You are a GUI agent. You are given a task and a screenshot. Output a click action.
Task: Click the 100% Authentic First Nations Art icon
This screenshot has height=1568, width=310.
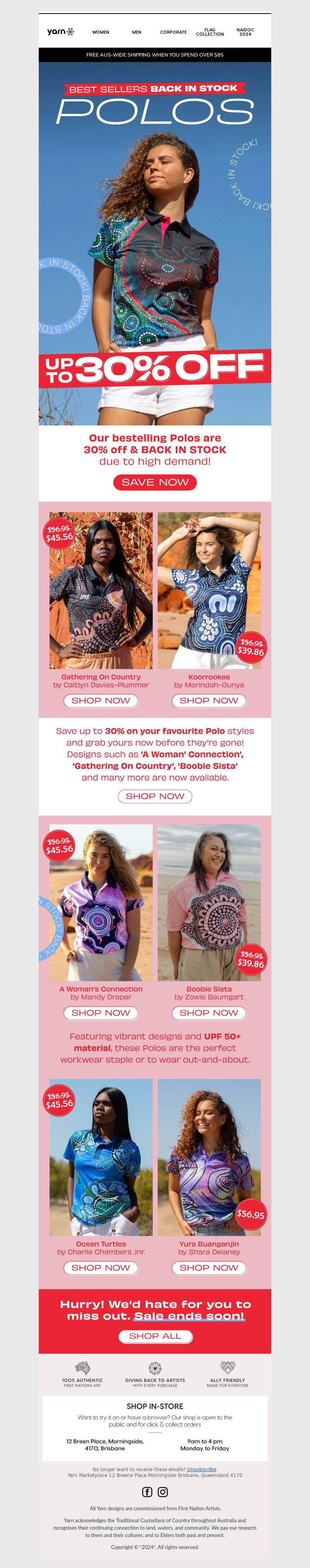coord(82,1367)
